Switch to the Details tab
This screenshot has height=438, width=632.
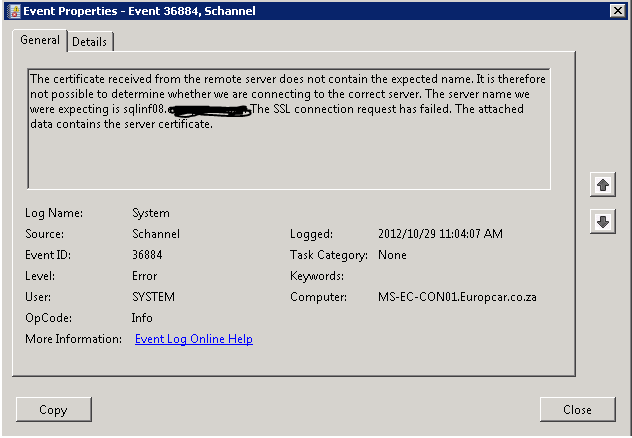pyautogui.click(x=90, y=41)
